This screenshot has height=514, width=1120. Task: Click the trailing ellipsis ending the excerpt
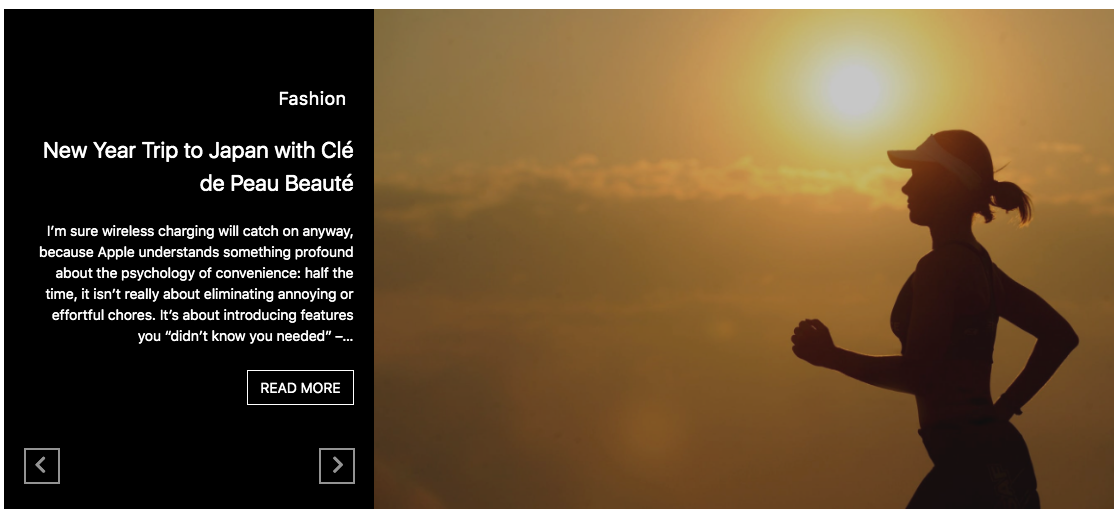347,337
